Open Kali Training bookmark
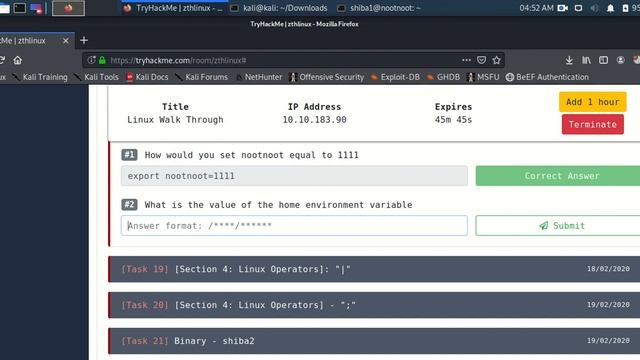640x360 pixels. 40,77
